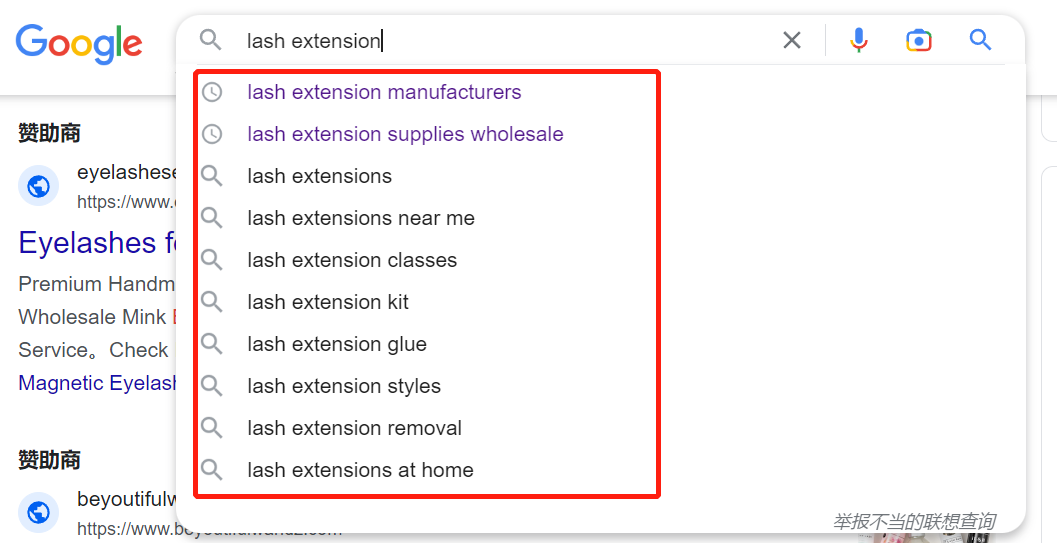Open the "Magnetic Eyelash" sitelink
Screen dimensions: 1057x543
click(x=97, y=383)
